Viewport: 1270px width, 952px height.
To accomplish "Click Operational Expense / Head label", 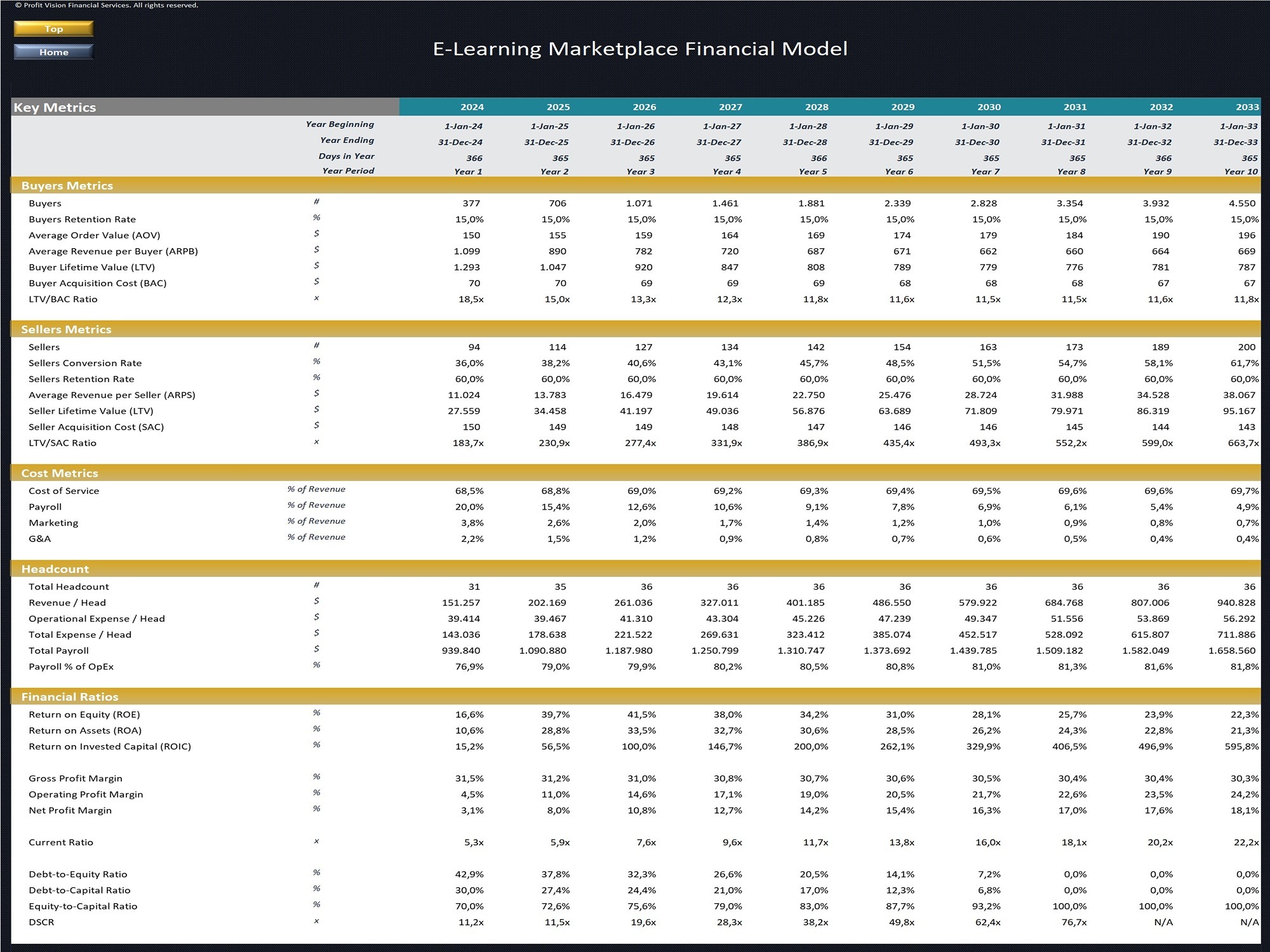I will point(97,619).
